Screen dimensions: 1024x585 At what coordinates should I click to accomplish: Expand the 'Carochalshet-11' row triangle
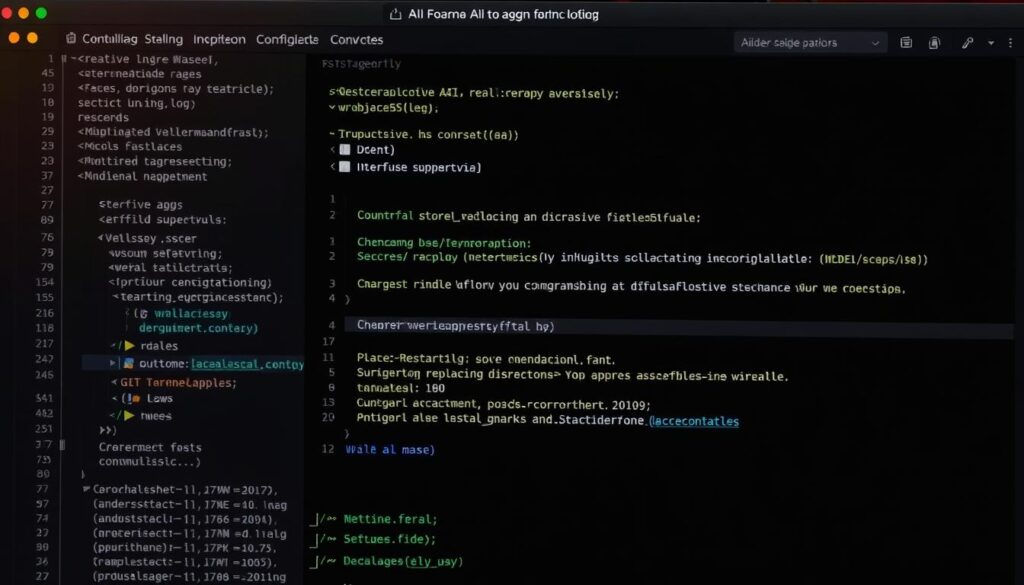pos(87,489)
